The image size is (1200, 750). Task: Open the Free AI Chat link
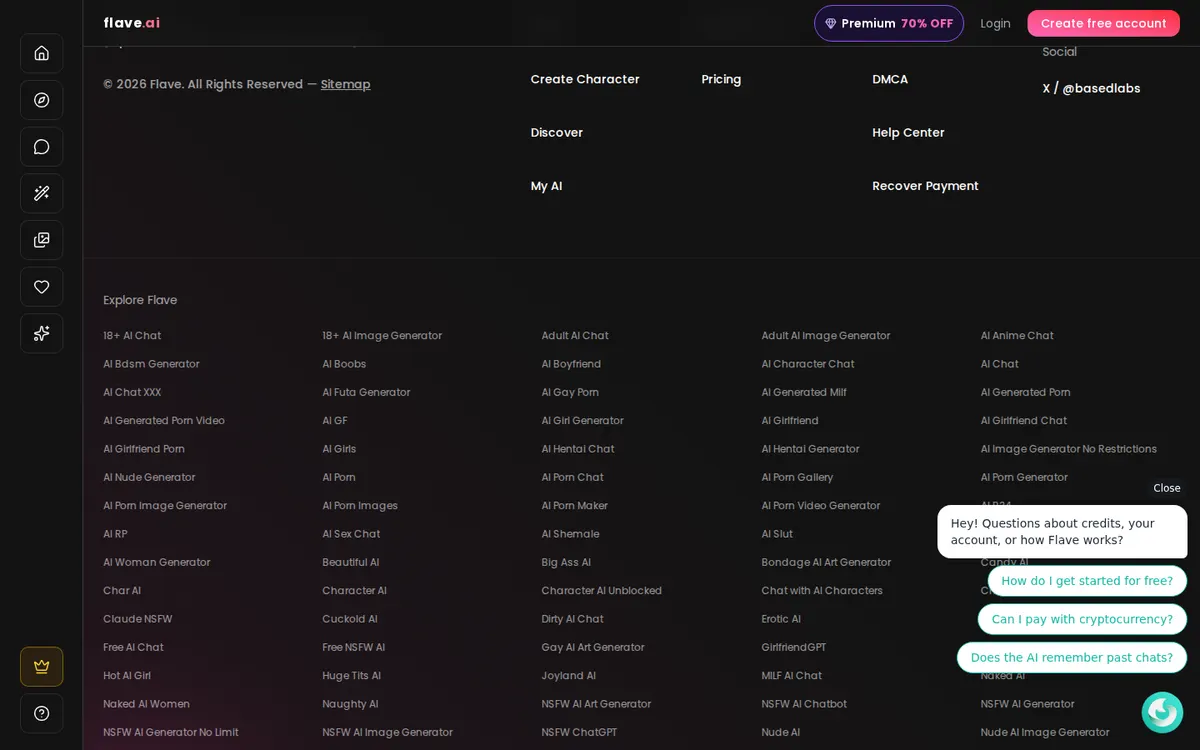pyautogui.click(x=133, y=647)
